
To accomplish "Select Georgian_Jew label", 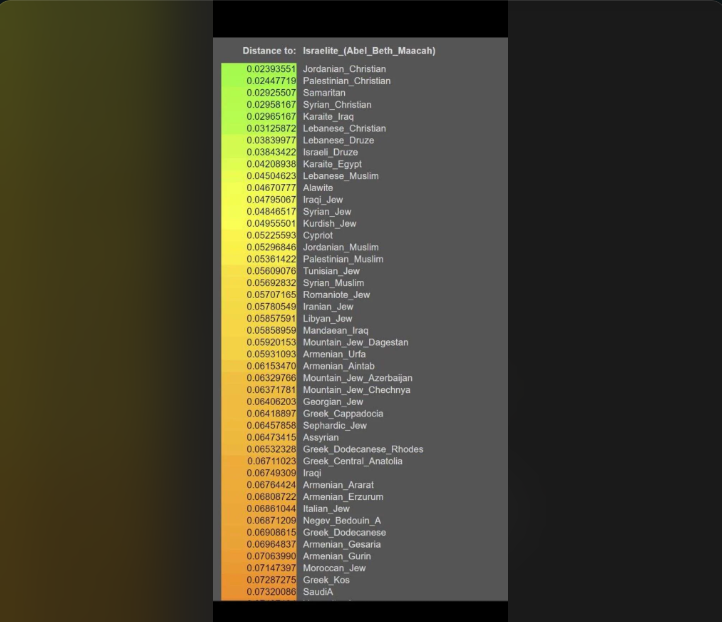I will (x=332, y=402).
